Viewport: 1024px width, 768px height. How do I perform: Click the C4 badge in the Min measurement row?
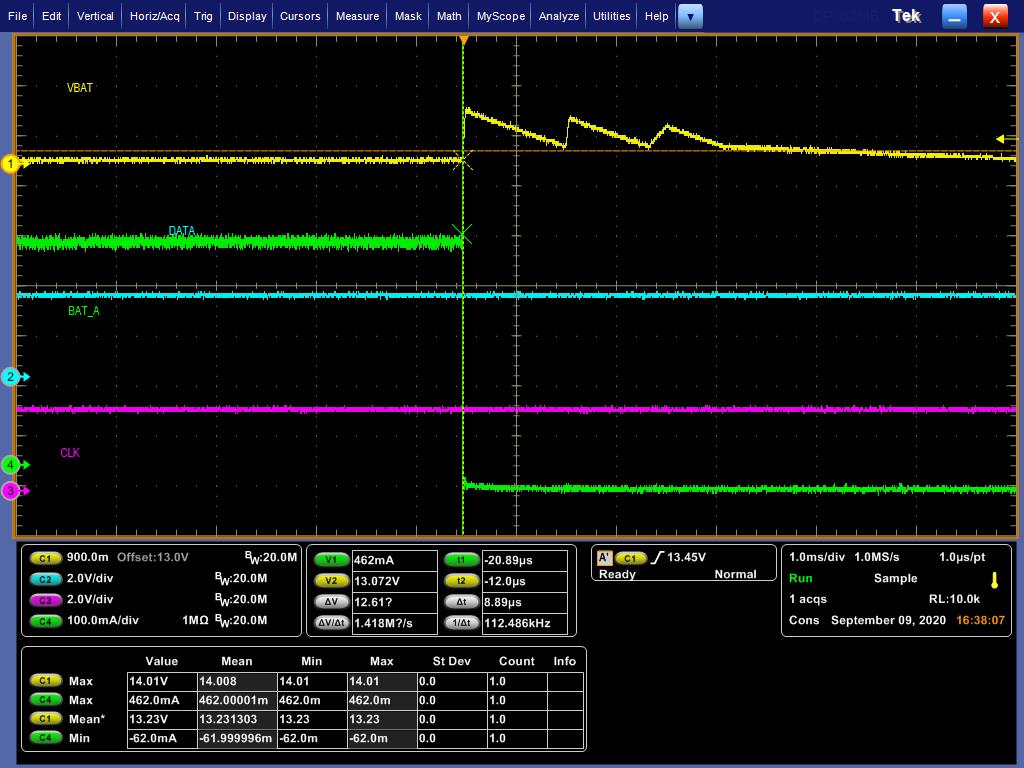point(44,738)
